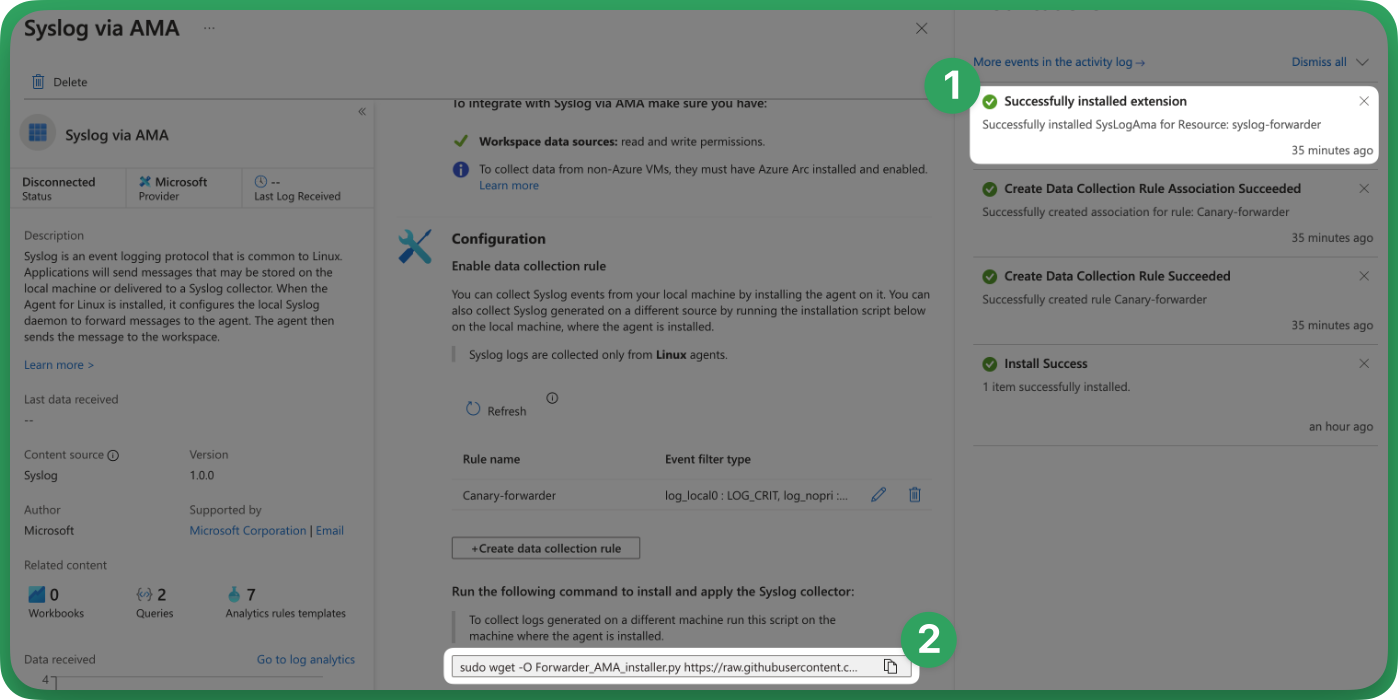Screen dimensions: 1398x700
Task: Go to log analytics
Action: click(306, 660)
